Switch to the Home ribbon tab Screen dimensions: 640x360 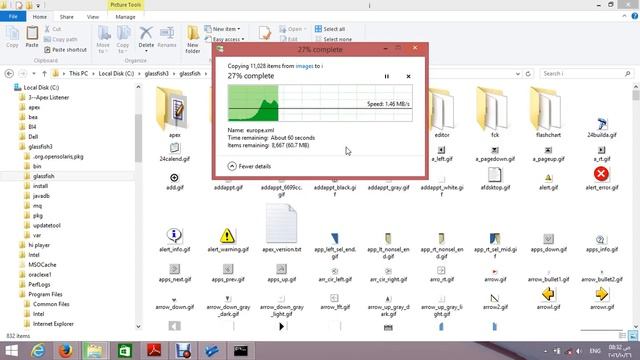(40, 17)
